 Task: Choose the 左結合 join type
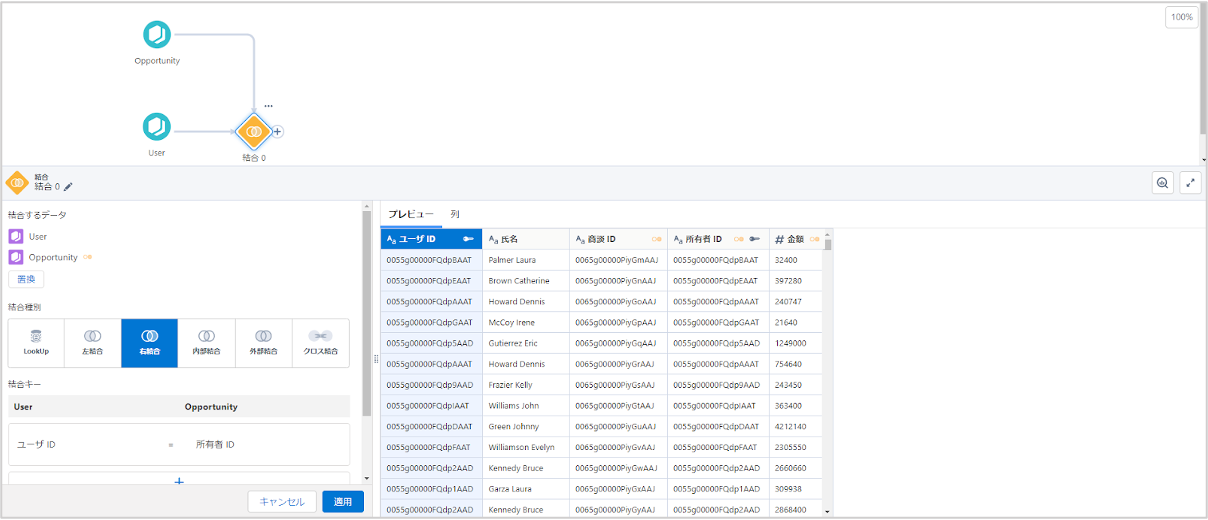point(93,343)
